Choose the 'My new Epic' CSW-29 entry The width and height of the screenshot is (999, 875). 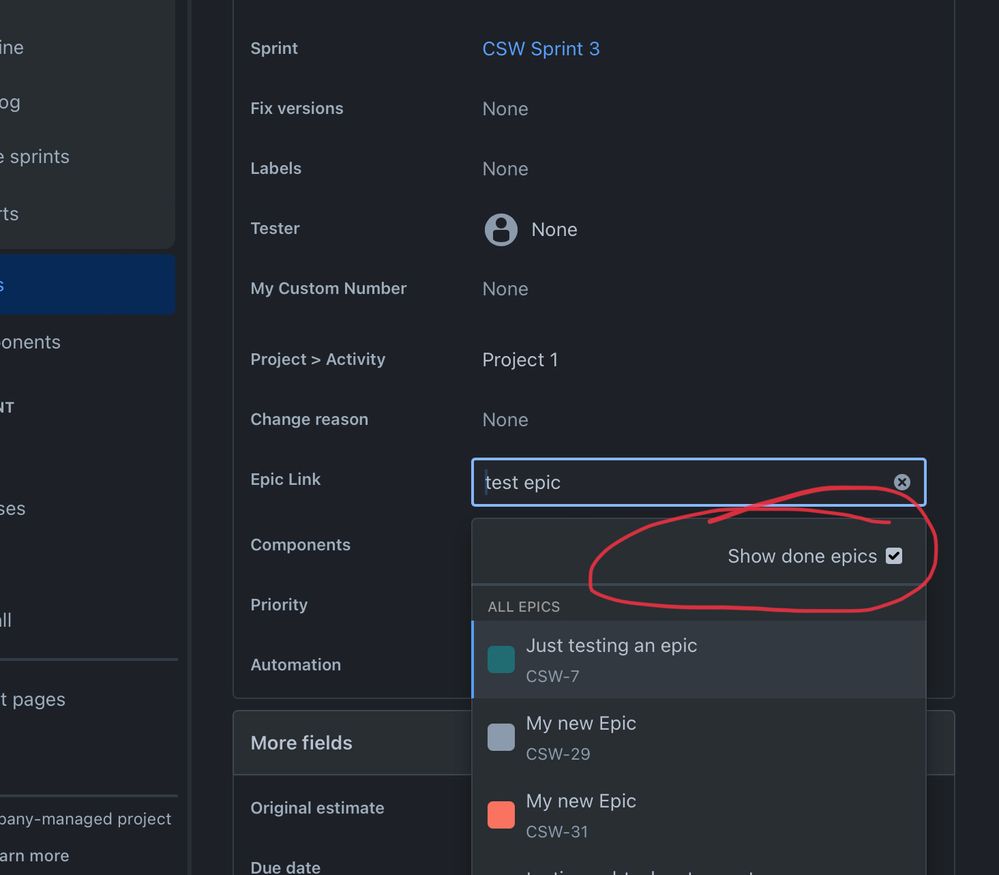click(x=698, y=737)
